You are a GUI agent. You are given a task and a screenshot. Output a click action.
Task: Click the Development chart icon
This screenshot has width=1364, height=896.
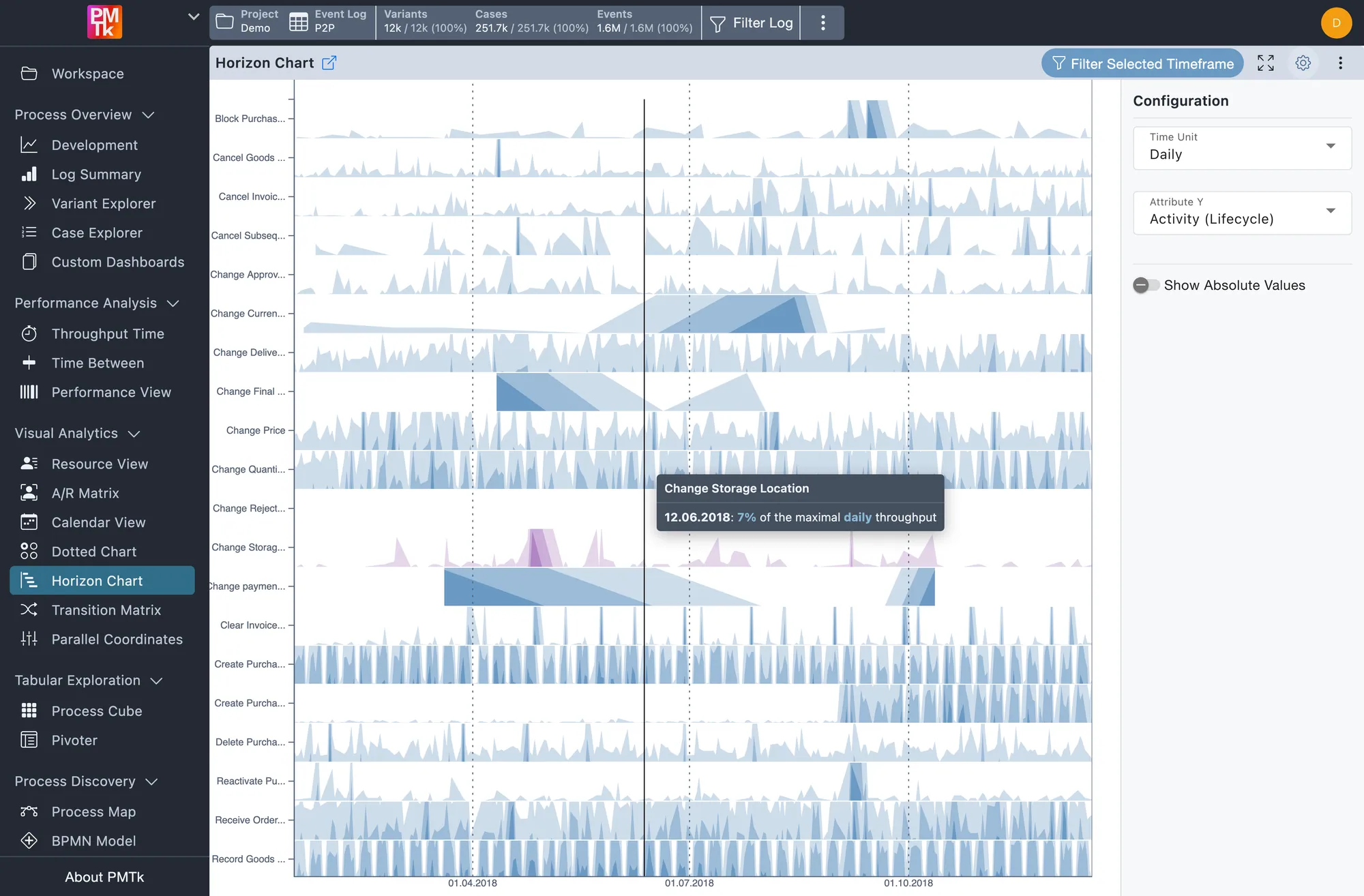[x=29, y=145]
